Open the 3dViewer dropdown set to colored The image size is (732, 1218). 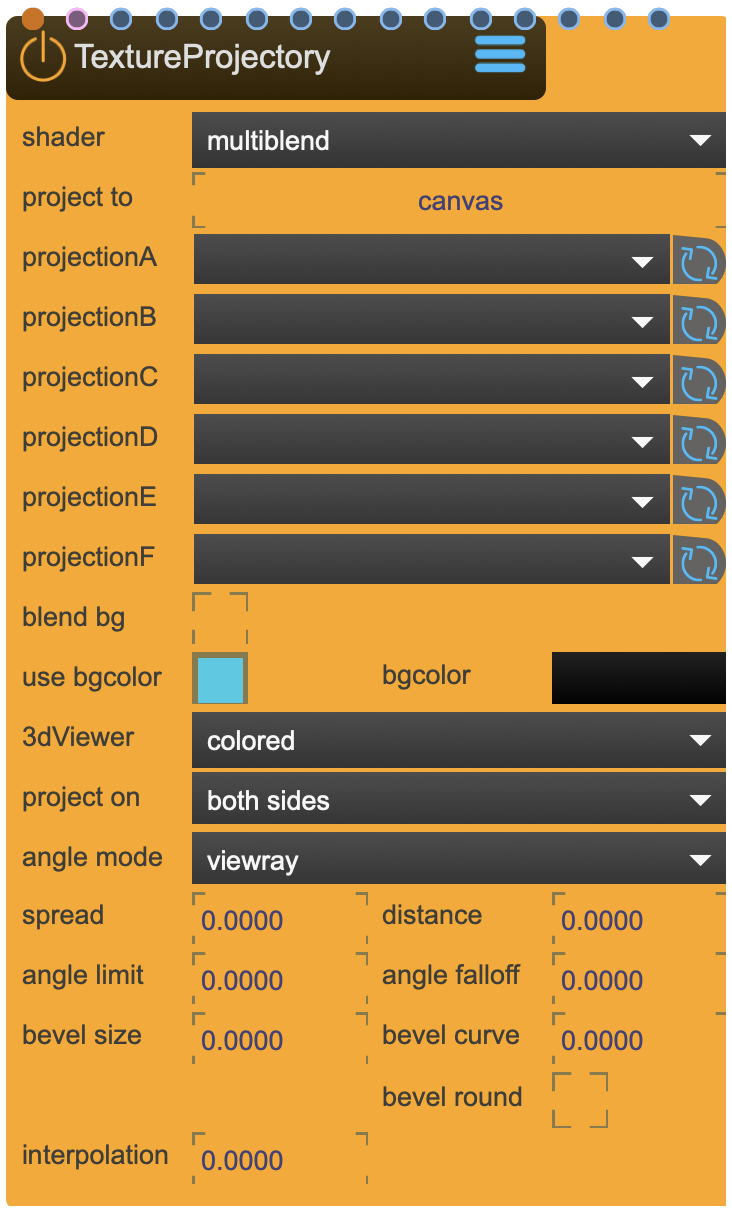click(x=458, y=740)
